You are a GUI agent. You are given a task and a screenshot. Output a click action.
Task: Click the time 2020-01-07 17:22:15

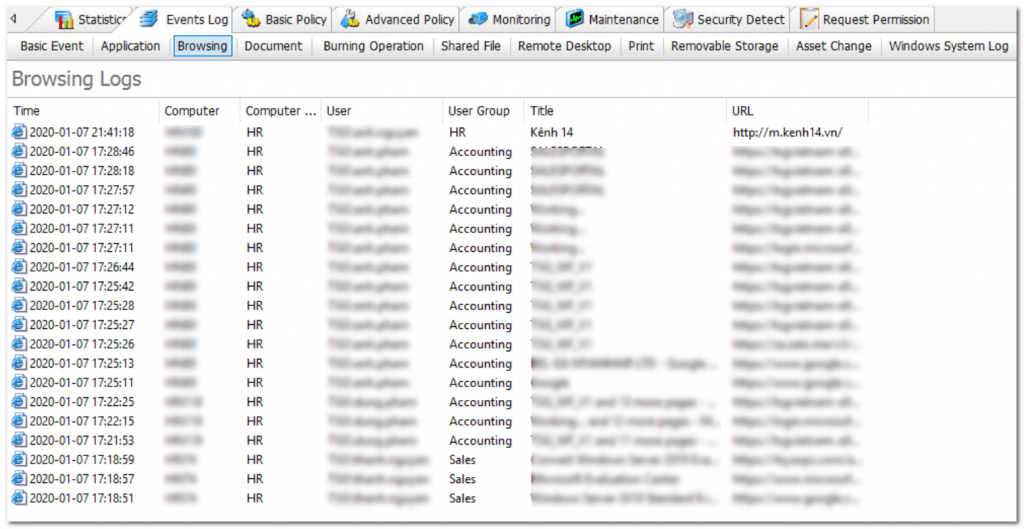click(82, 421)
